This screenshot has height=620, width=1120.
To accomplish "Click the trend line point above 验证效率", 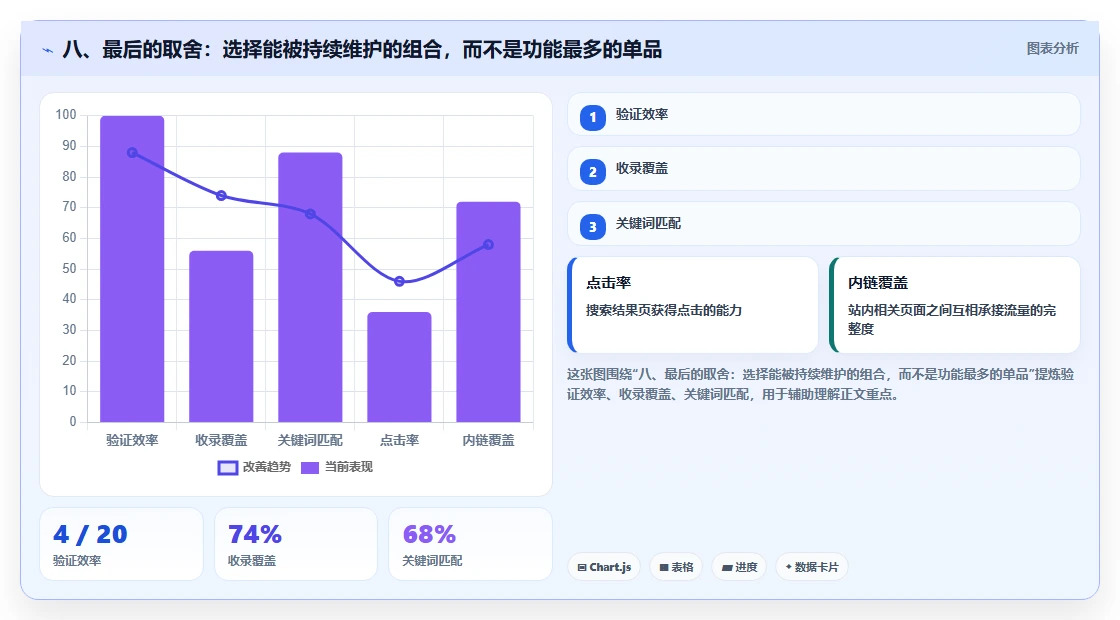I will [132, 153].
